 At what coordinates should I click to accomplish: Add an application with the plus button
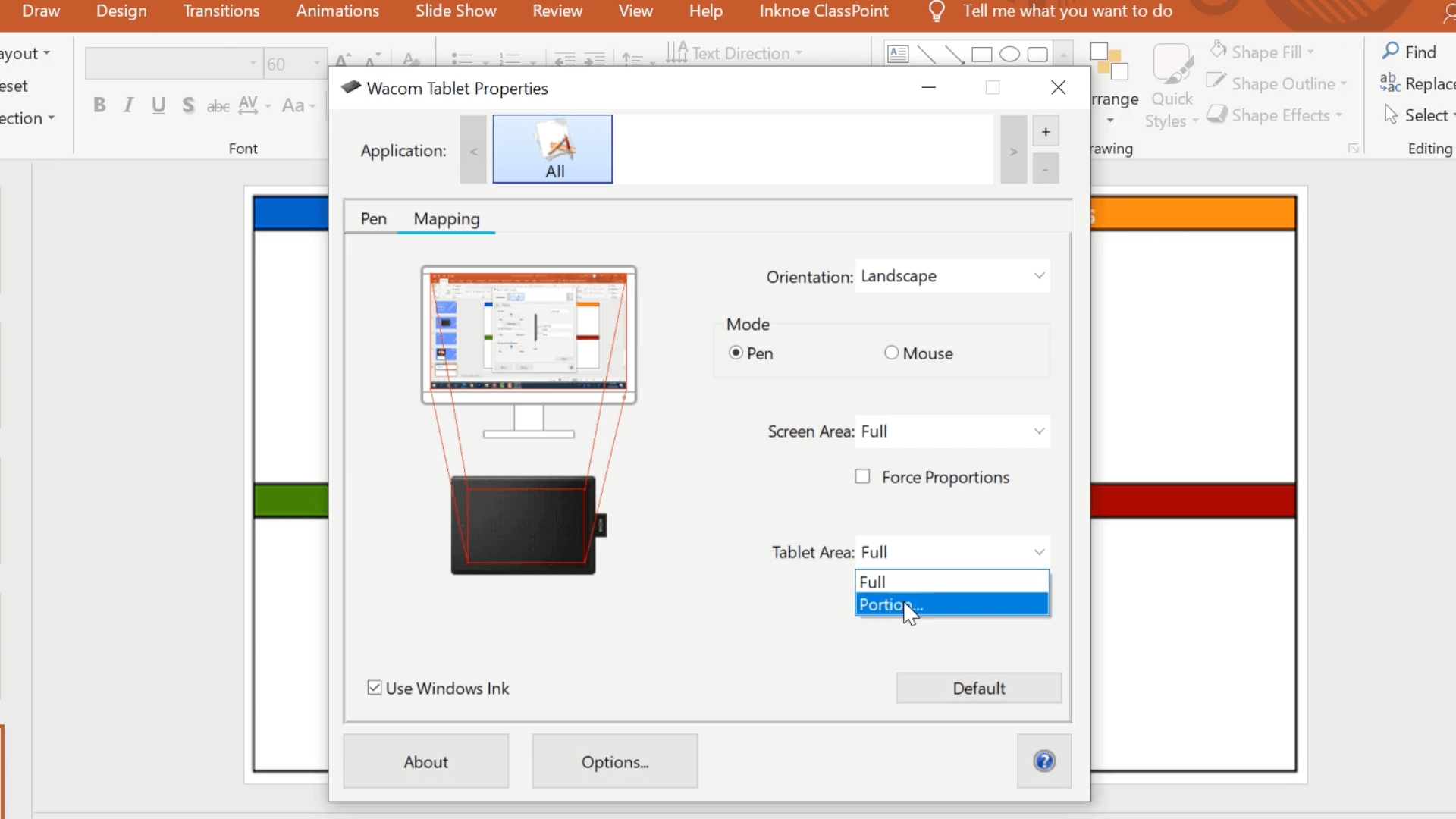click(1045, 132)
